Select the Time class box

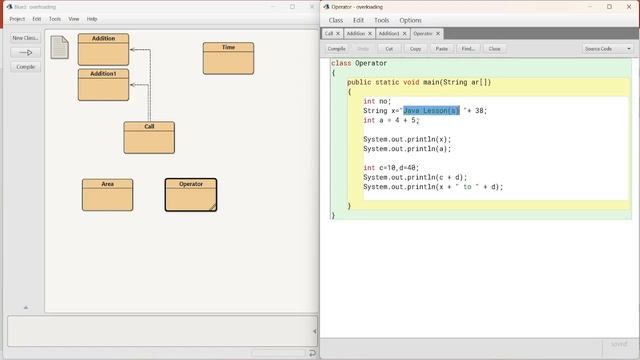click(x=228, y=58)
